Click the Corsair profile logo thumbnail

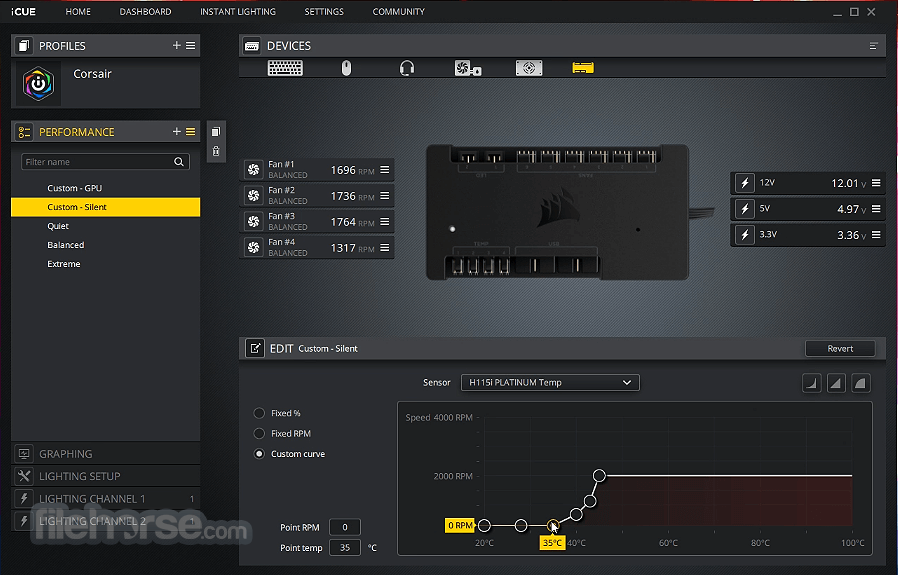38,84
